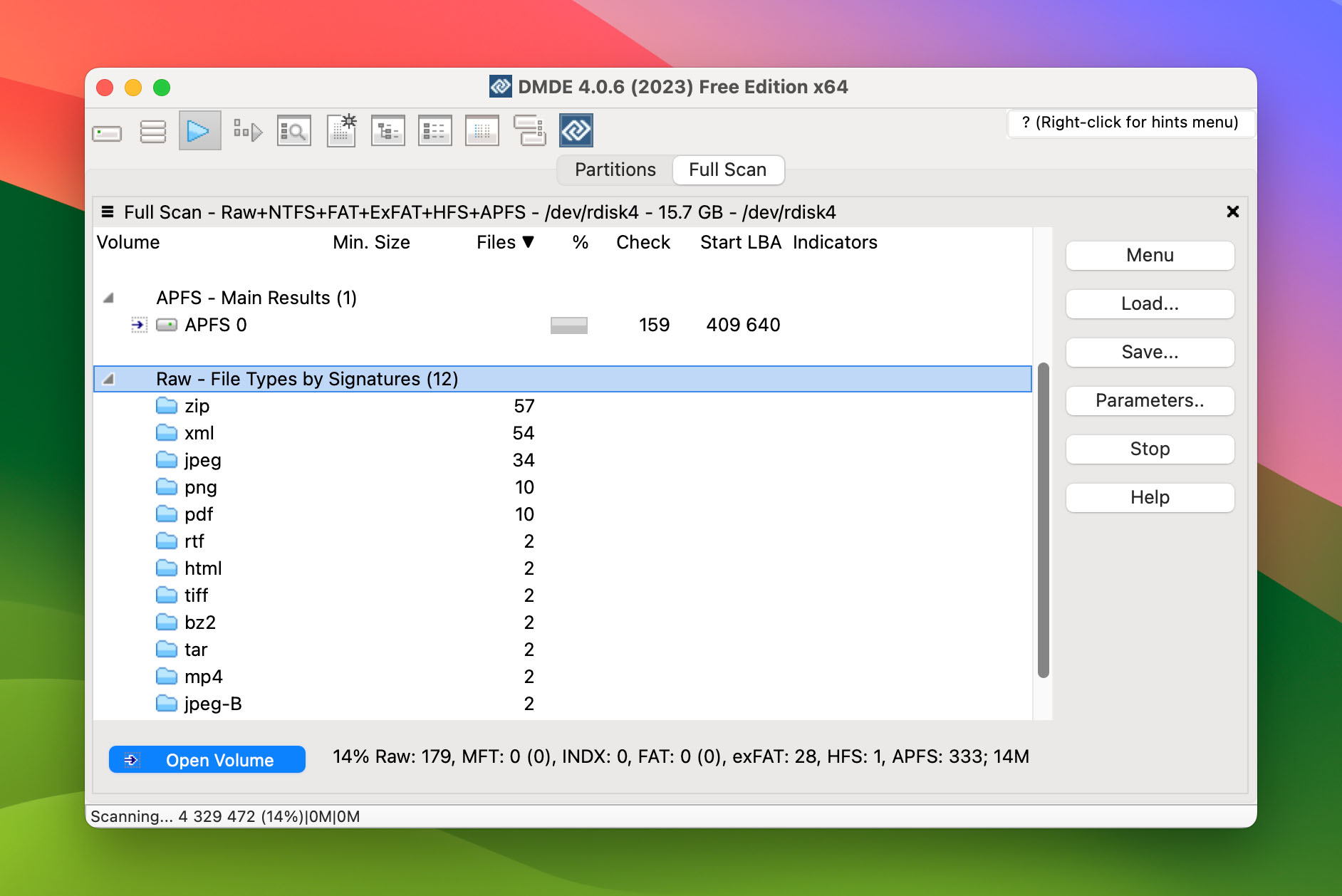Click the tiff folder icon

tap(167, 595)
